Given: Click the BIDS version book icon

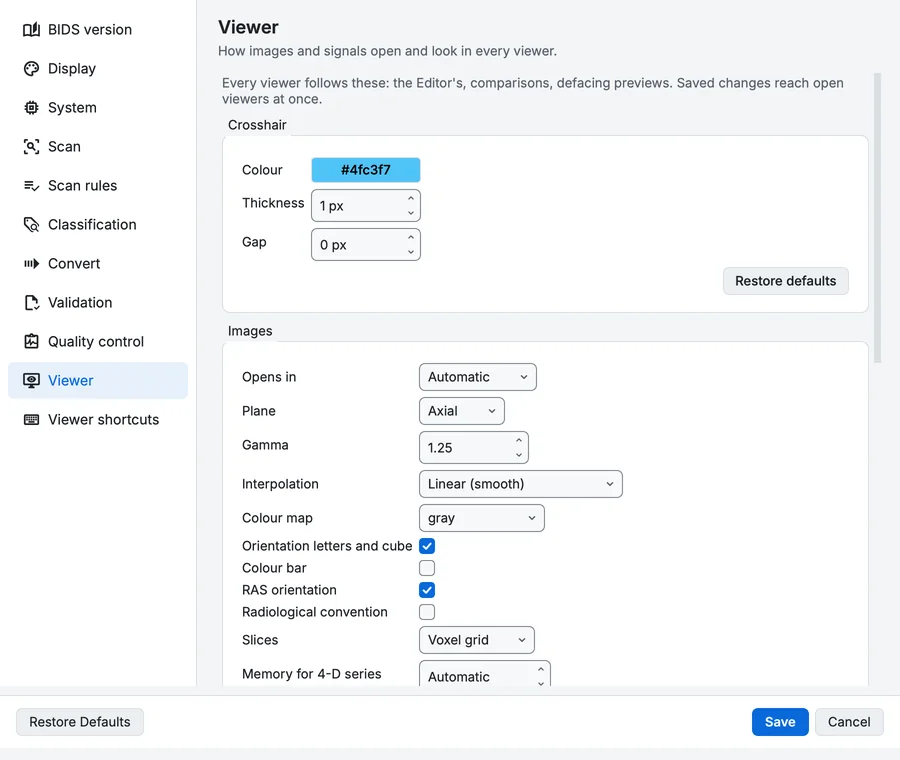Looking at the screenshot, I should (32, 29).
